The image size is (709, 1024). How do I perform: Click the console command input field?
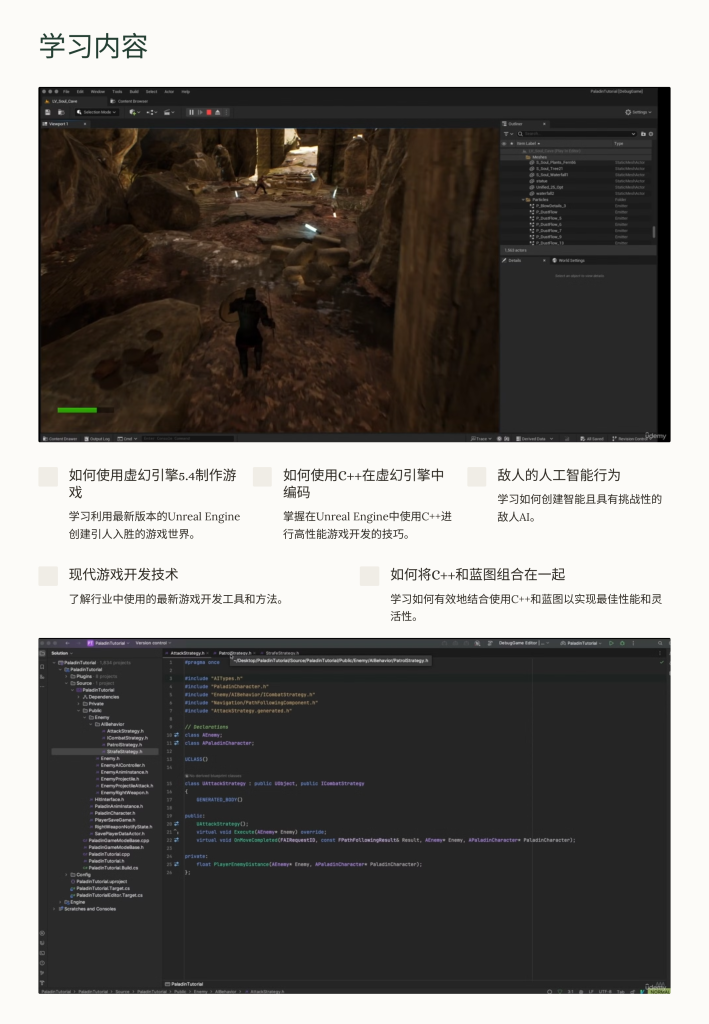coord(186,439)
